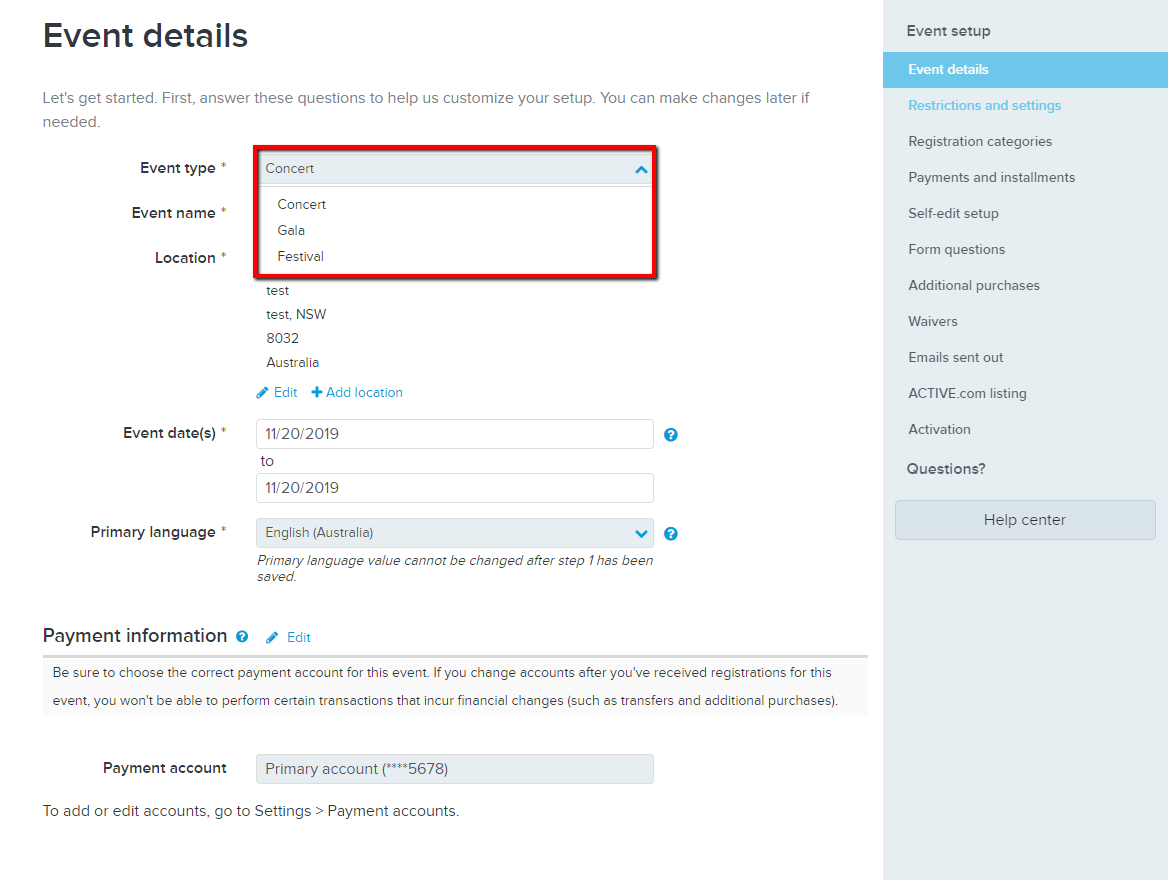Open the Primary language dropdown
The image size is (1171, 880).
click(x=455, y=533)
